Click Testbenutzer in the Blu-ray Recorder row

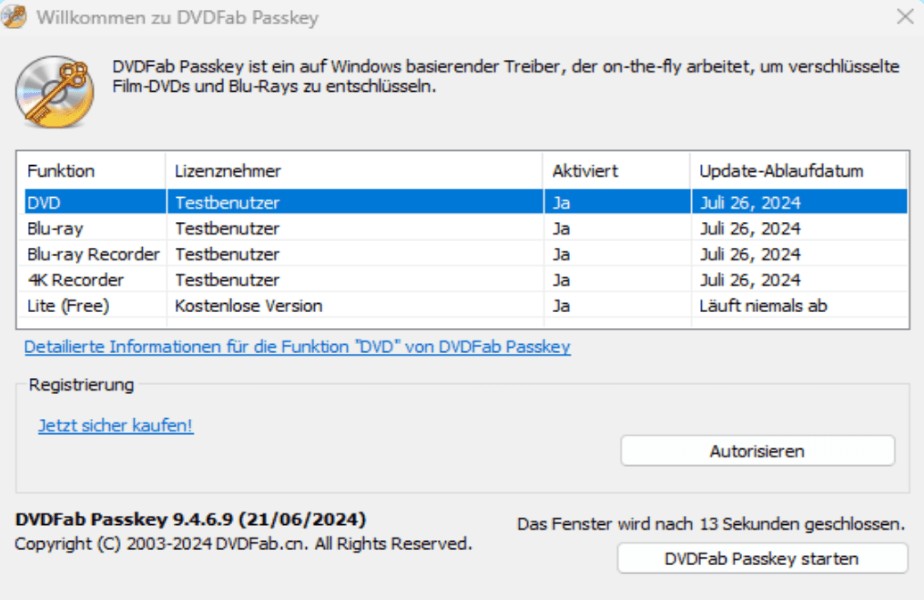pos(227,254)
